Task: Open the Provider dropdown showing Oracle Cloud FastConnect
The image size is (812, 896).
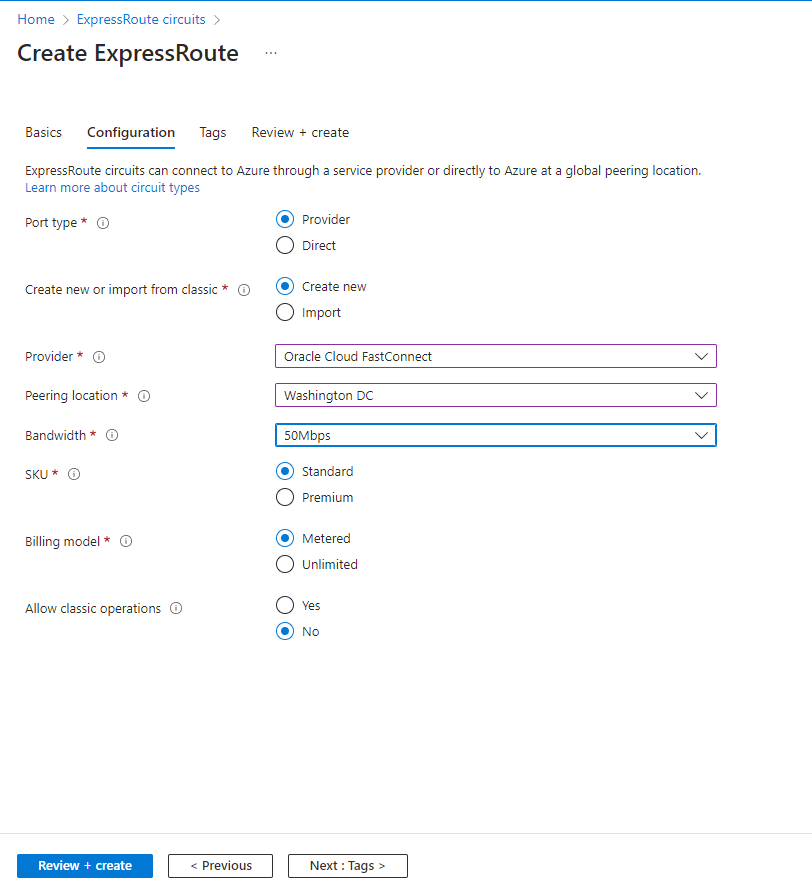Action: [x=495, y=356]
